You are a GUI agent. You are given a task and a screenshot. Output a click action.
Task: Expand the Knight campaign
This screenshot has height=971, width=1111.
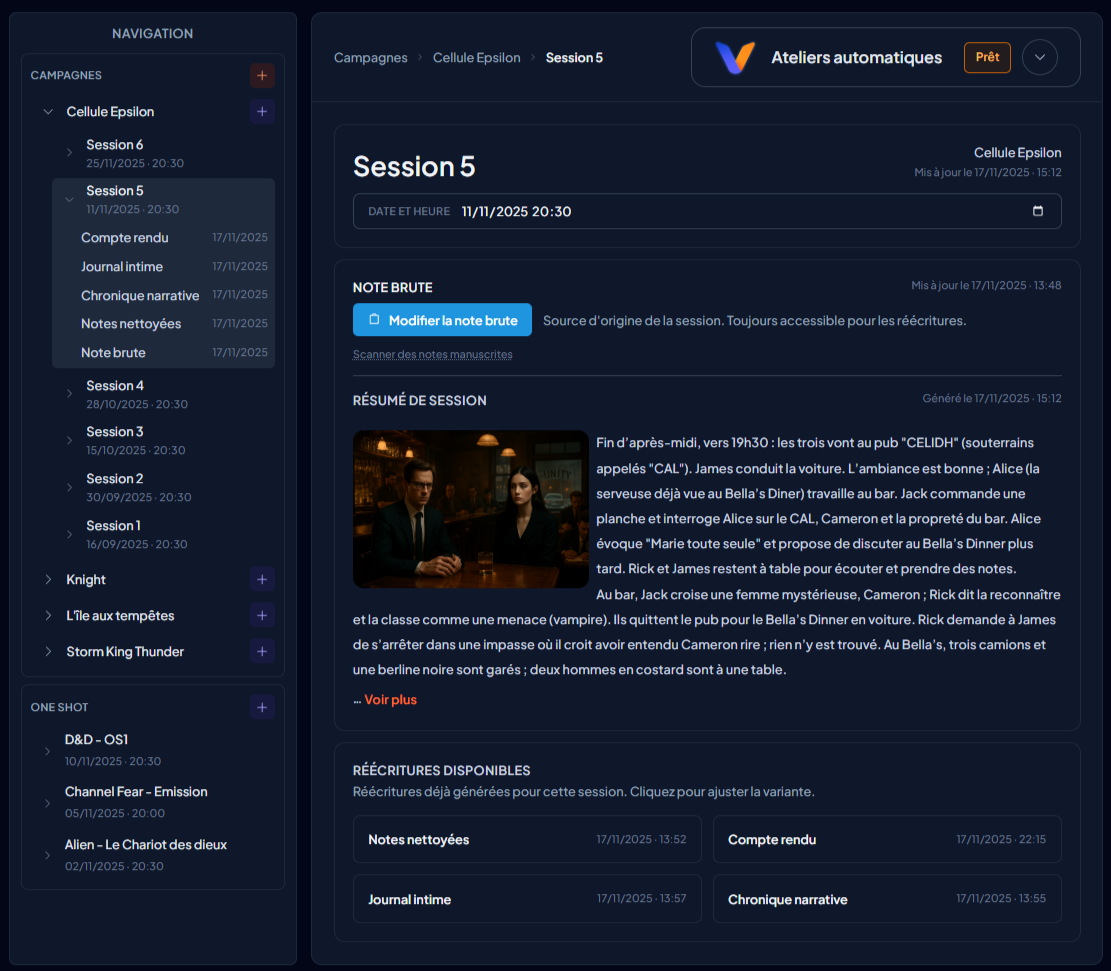point(48,579)
